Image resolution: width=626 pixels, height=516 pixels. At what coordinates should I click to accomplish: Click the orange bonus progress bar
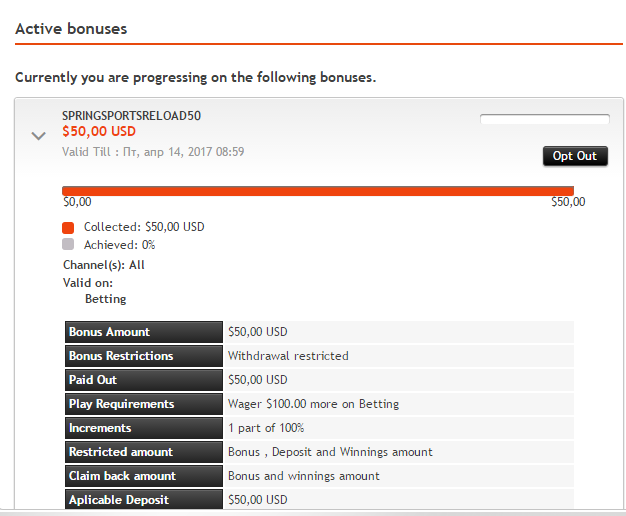(x=318, y=191)
